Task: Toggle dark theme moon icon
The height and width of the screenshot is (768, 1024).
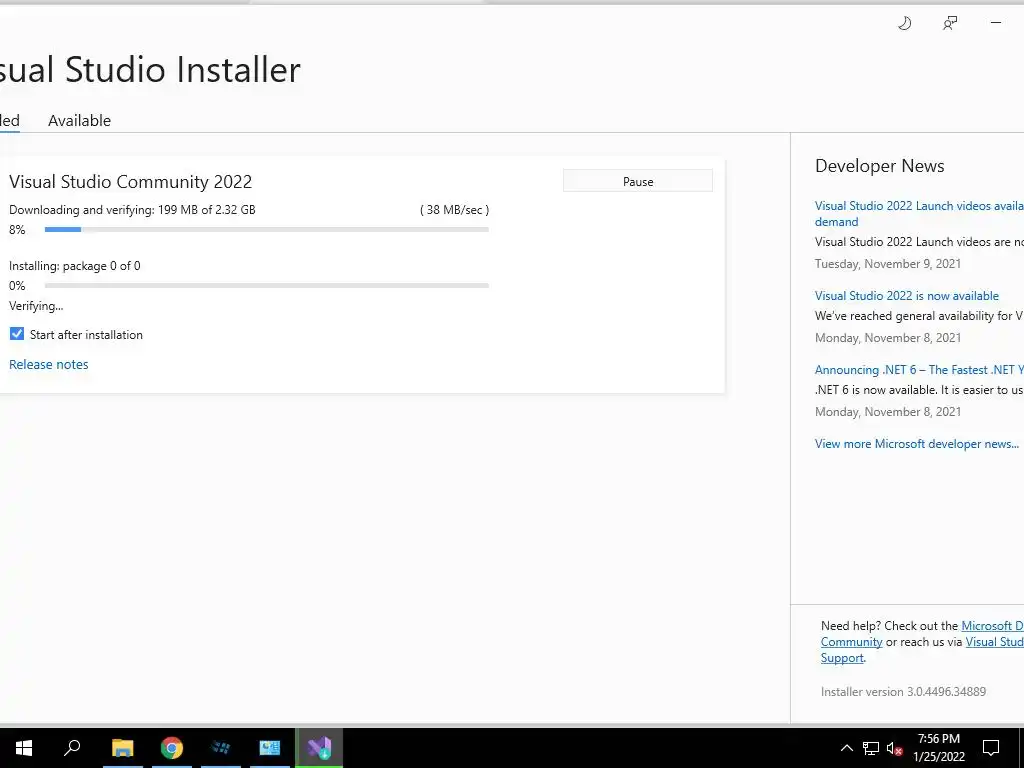Action: pyautogui.click(x=904, y=24)
